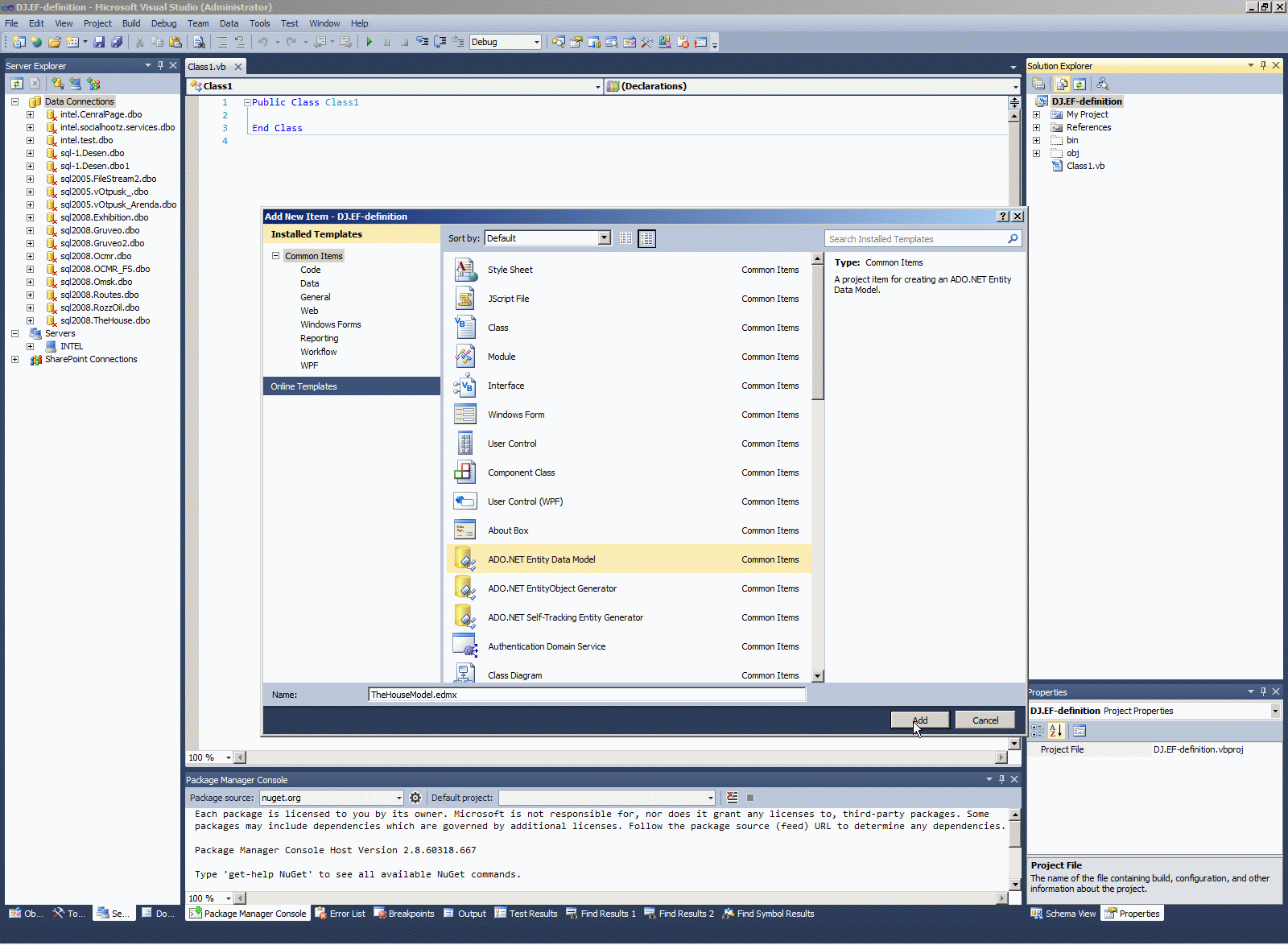Switch template list to medium icons view

646,238
